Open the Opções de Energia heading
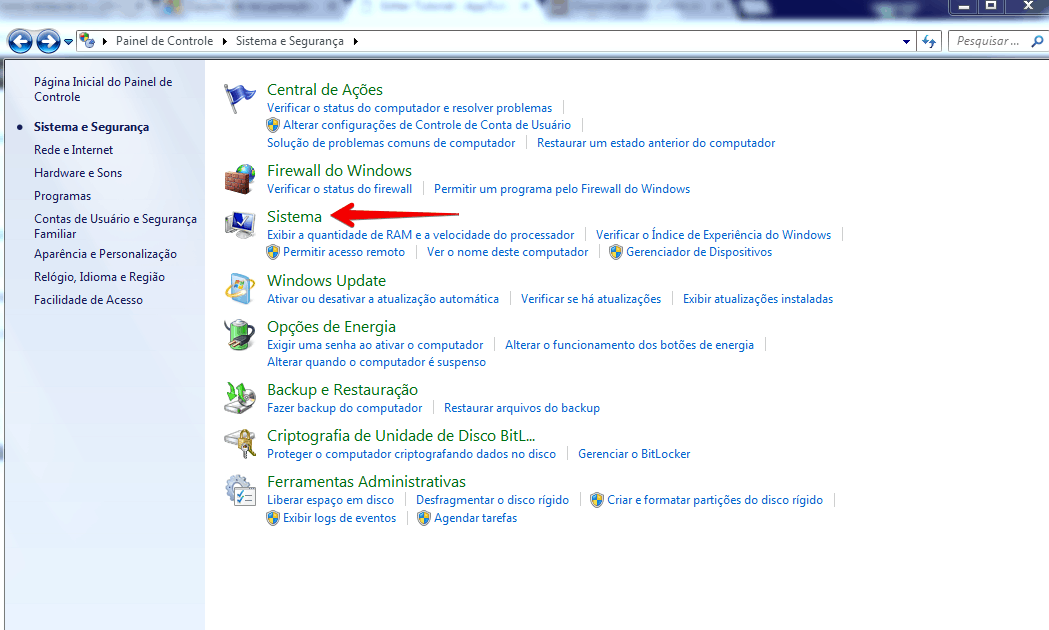The width and height of the screenshot is (1049, 630). click(x=331, y=327)
